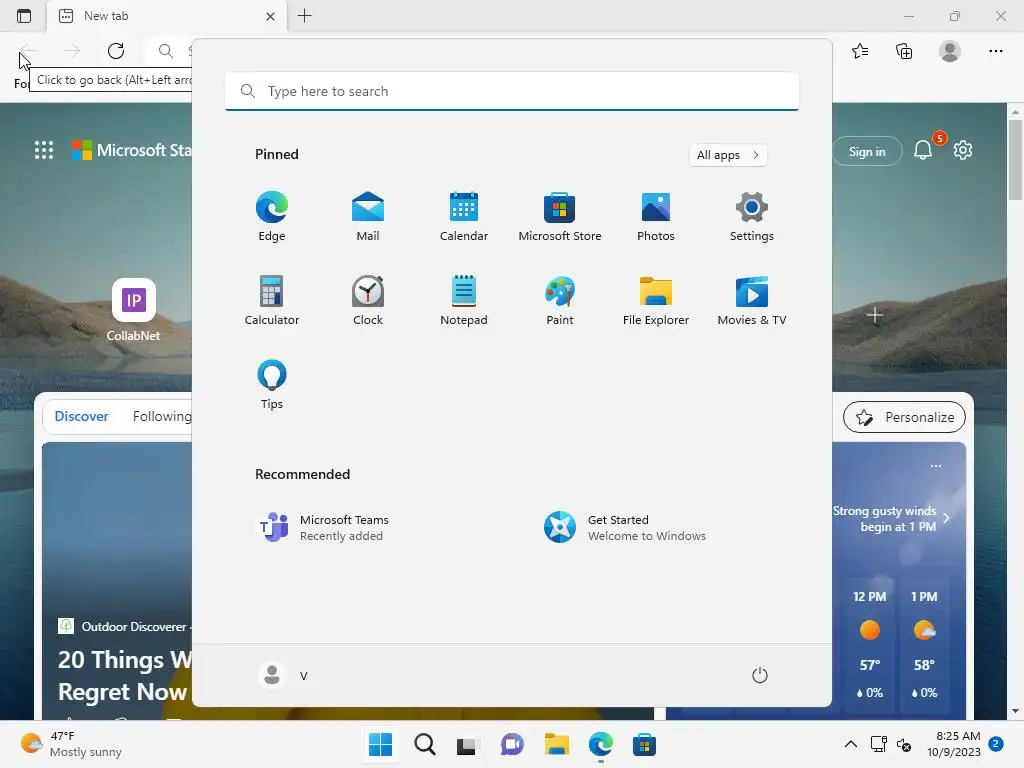Refresh the Edge page
Screen dimensions: 1024x768
click(116, 51)
